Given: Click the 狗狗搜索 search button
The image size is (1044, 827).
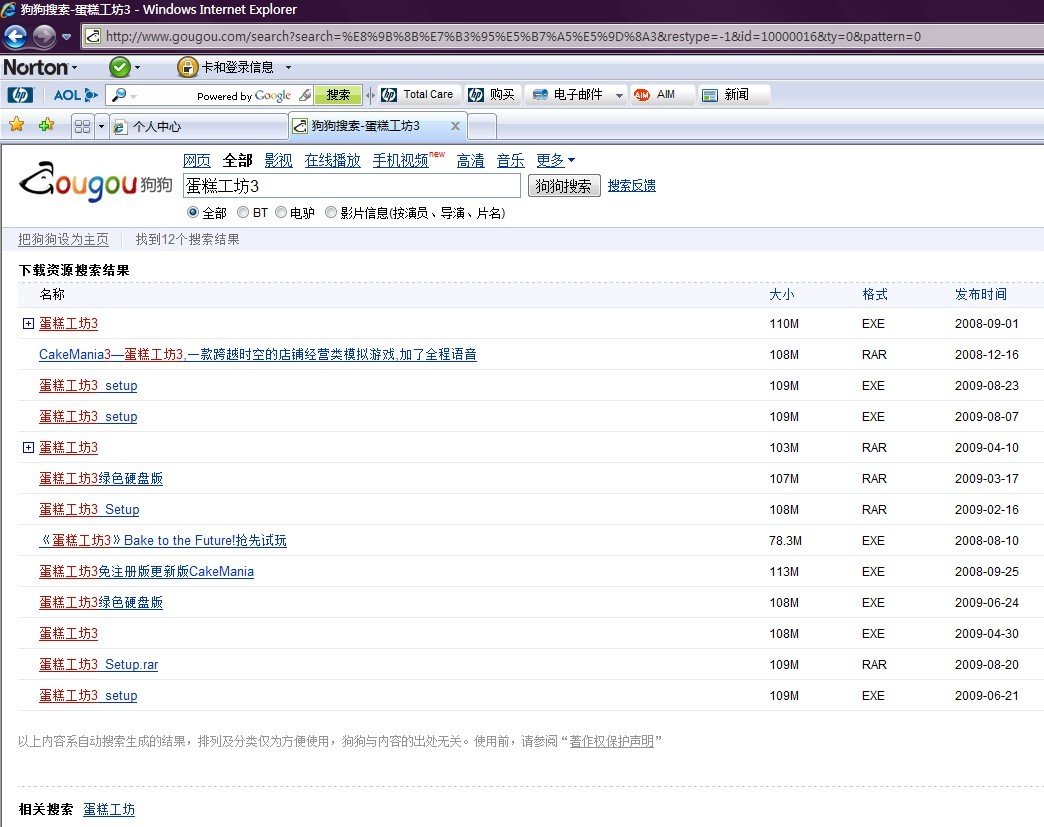Looking at the screenshot, I should click(564, 186).
